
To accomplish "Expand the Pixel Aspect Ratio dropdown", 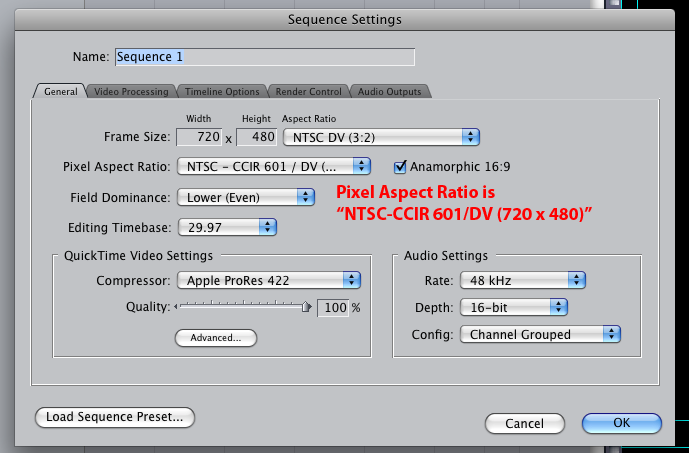I will coord(274,166).
